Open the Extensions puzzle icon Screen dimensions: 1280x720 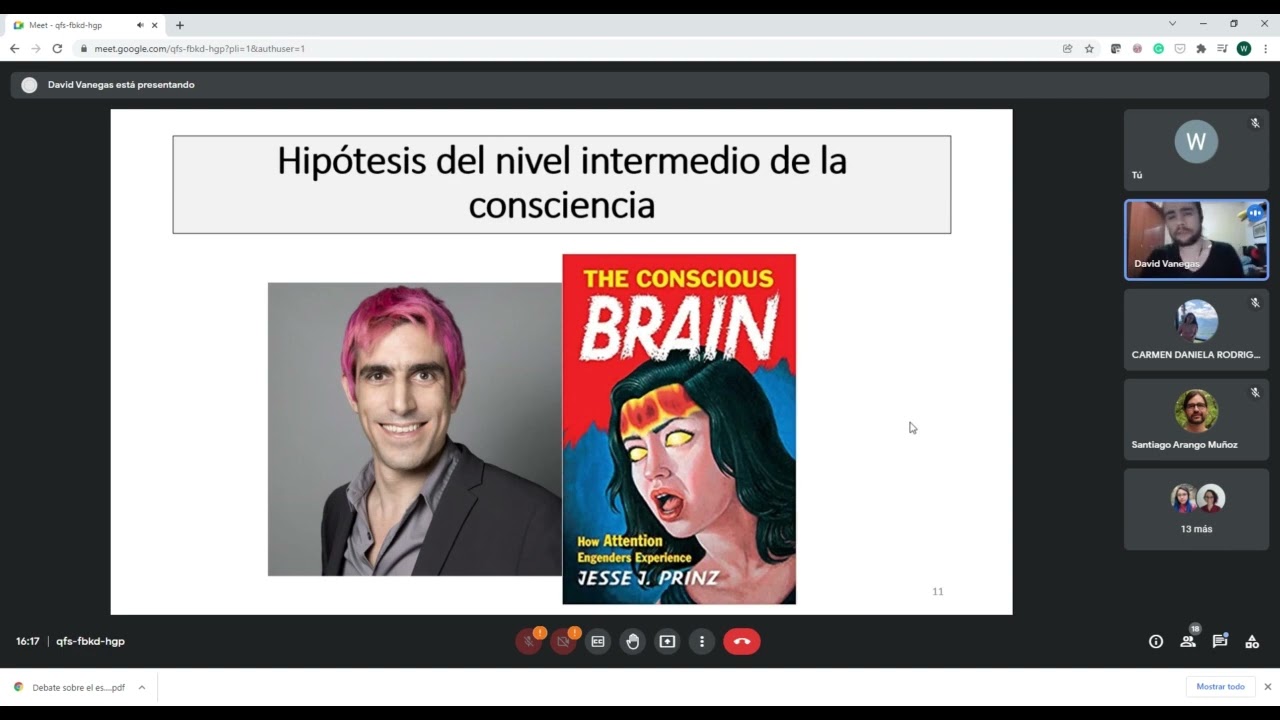pyautogui.click(x=1201, y=48)
